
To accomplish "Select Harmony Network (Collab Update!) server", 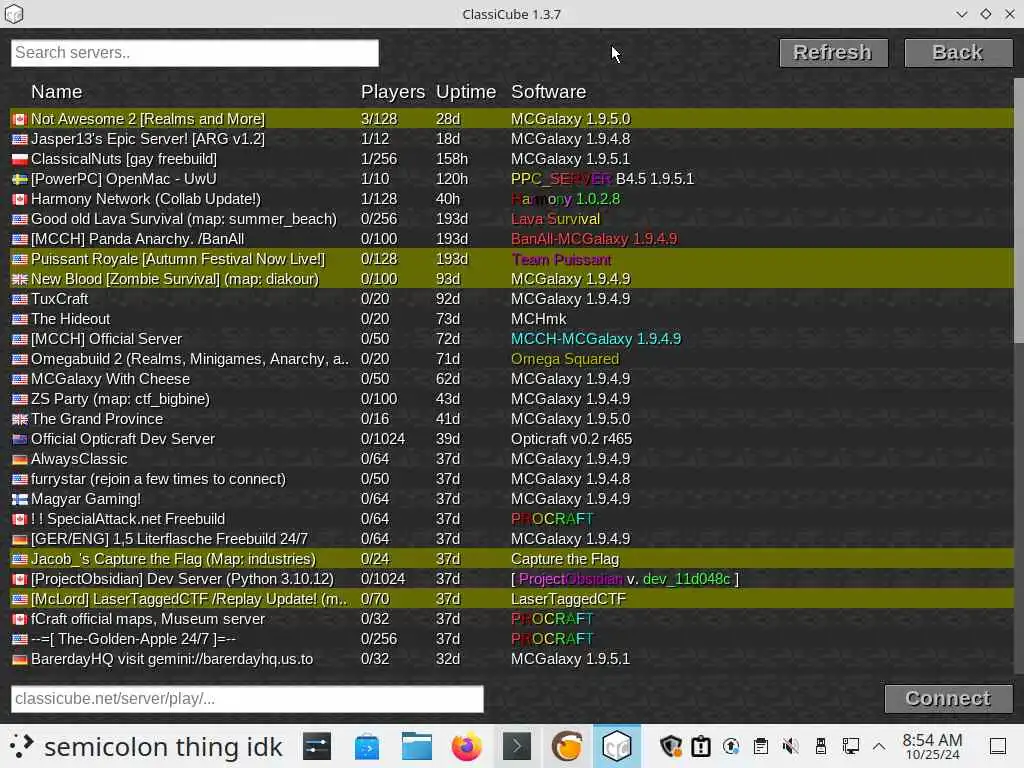I will click(x=511, y=199).
